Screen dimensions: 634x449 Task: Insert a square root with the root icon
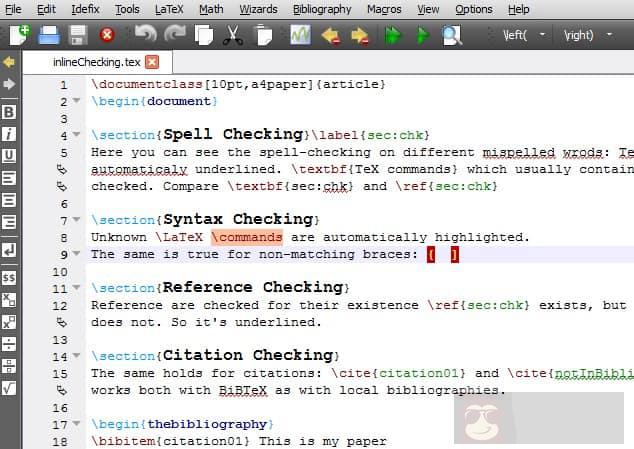coord(9,388)
